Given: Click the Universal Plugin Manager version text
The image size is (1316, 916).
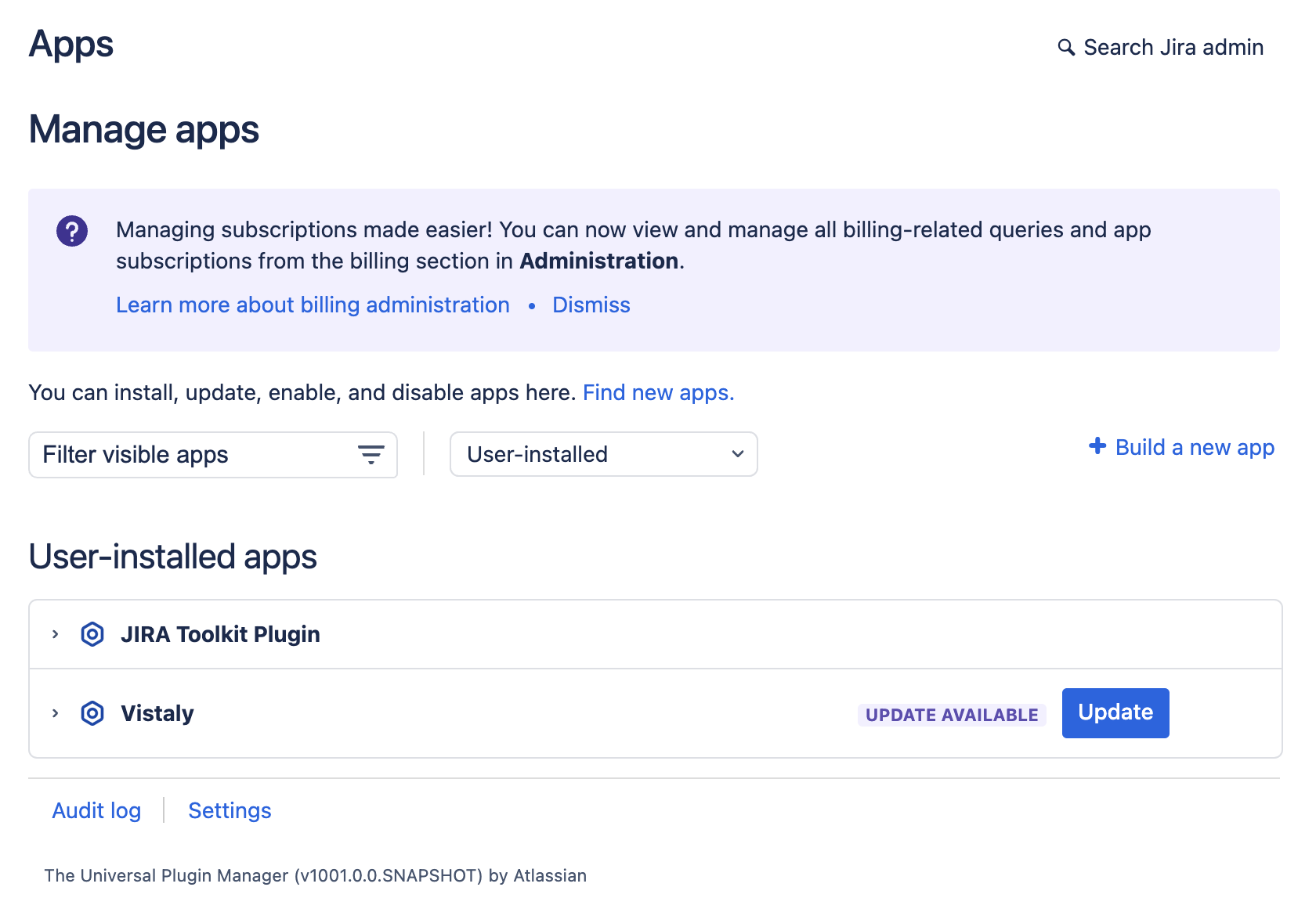Looking at the screenshot, I should (x=315, y=875).
